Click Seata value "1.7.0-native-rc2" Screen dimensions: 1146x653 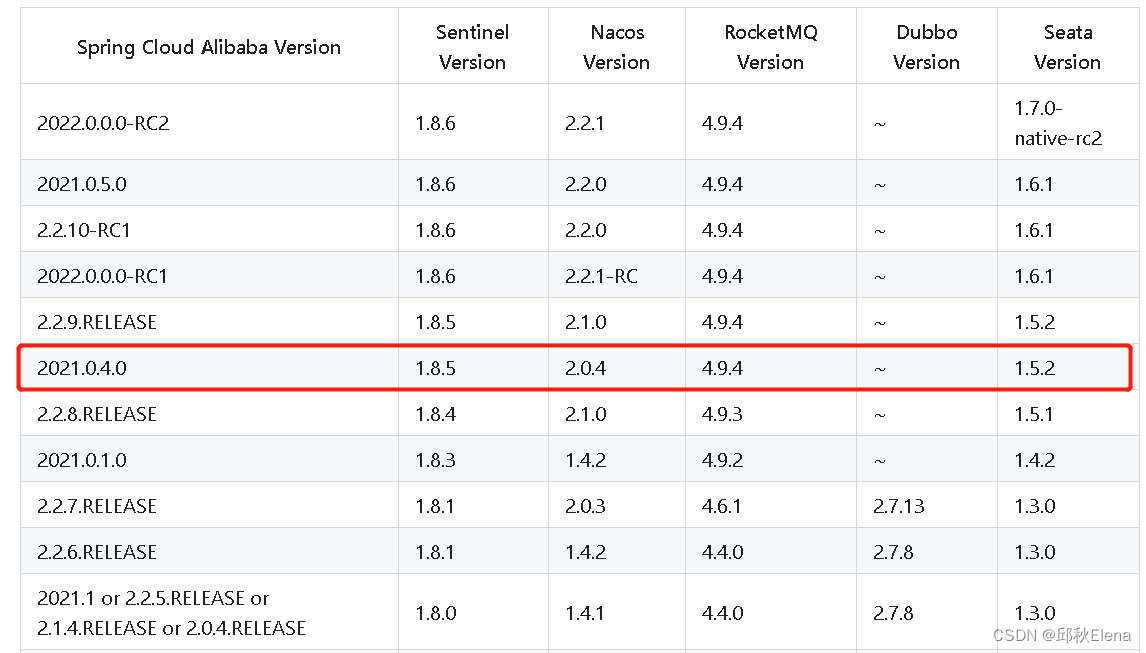click(x=1058, y=123)
